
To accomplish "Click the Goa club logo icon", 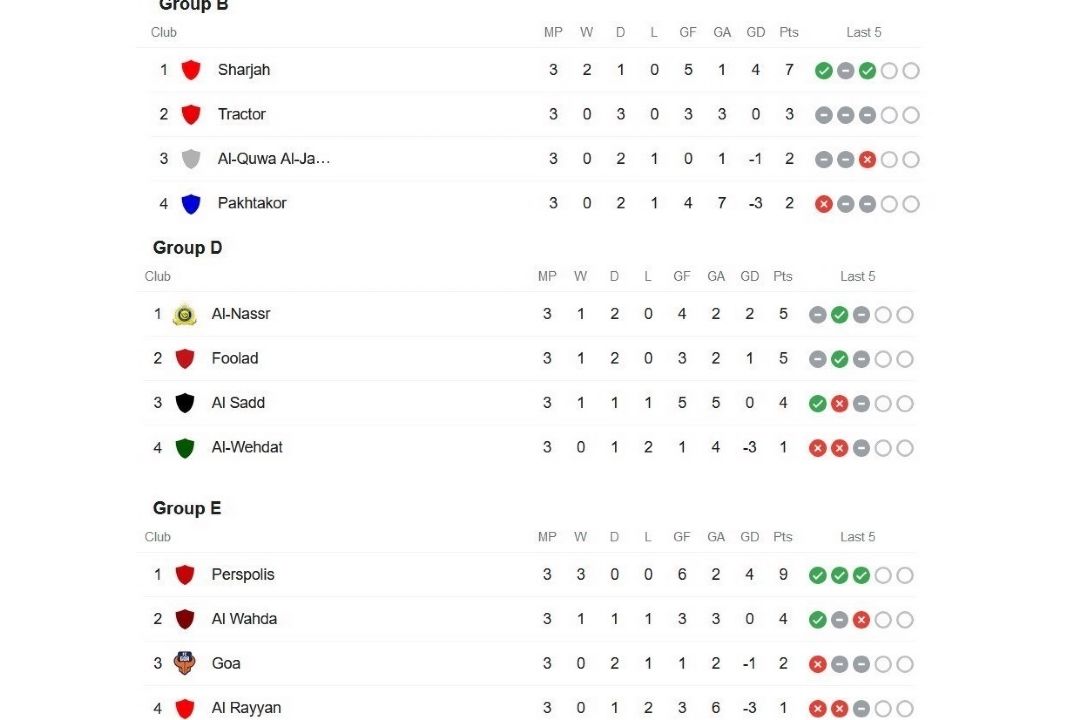I will 185,663.
